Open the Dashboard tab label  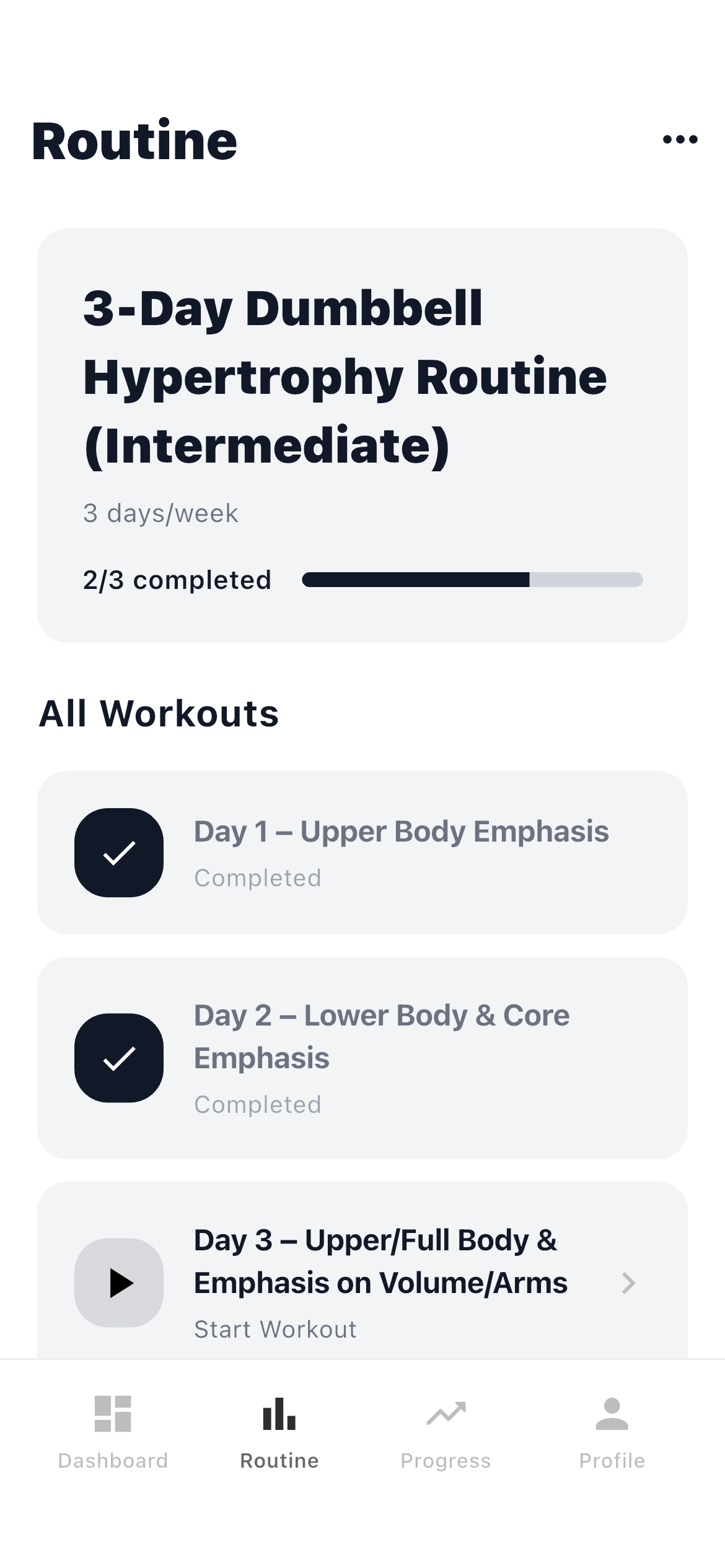click(113, 1461)
